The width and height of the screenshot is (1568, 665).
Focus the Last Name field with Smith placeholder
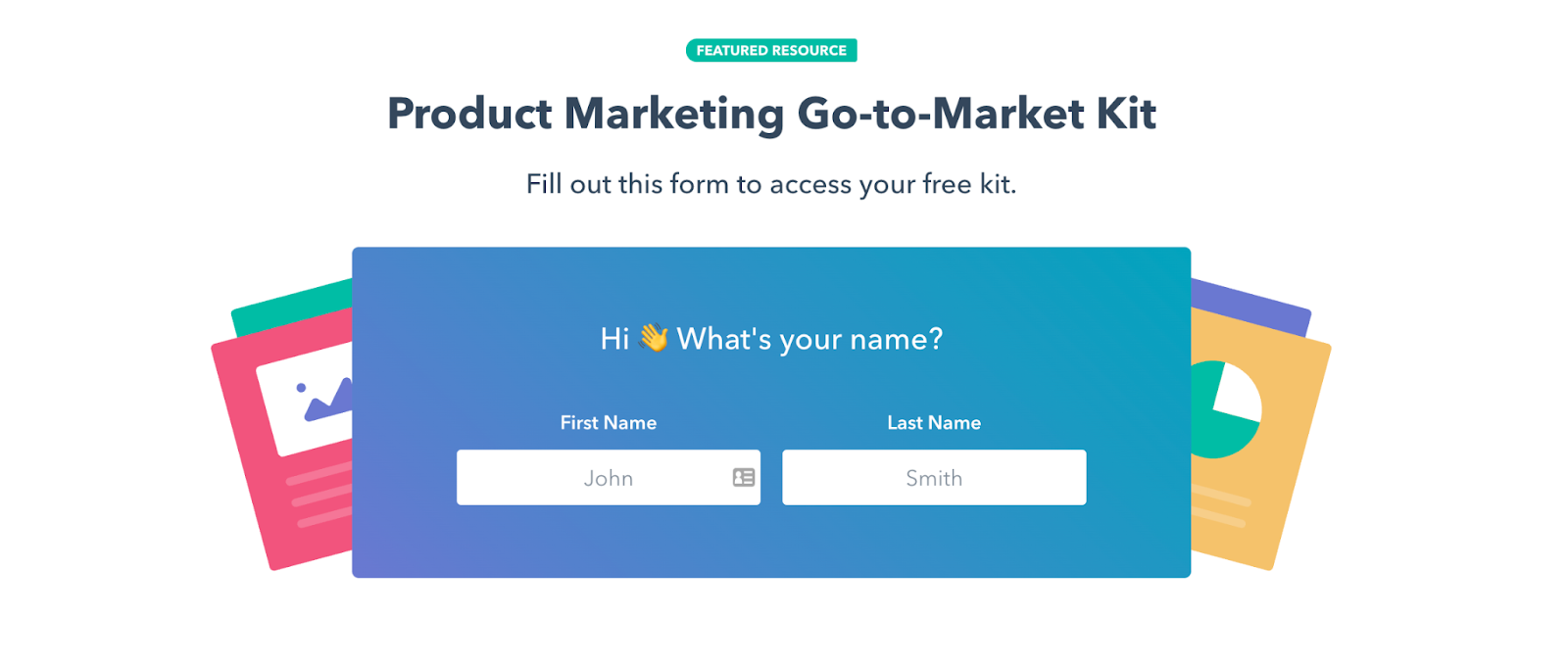pyautogui.click(x=933, y=477)
